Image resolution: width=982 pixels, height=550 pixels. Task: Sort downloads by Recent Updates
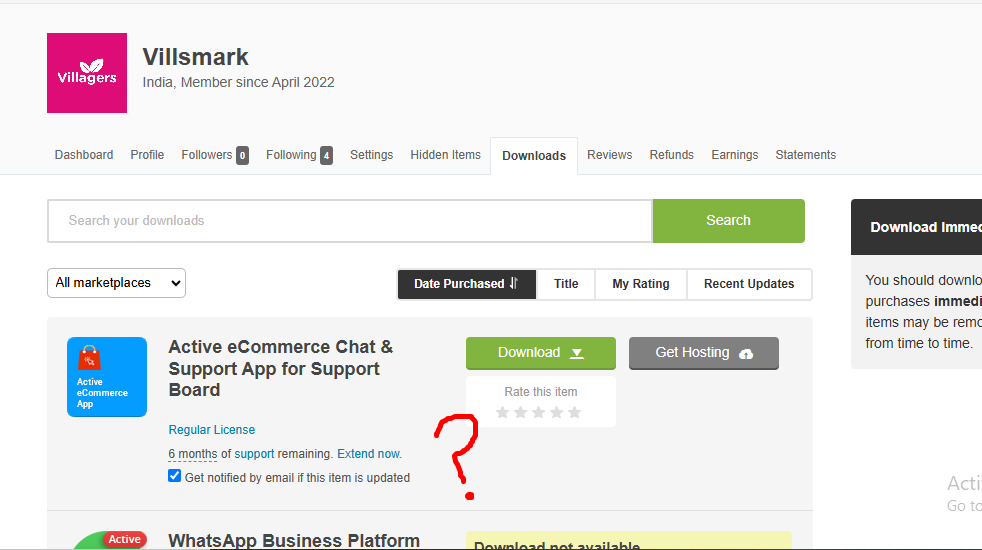click(749, 284)
